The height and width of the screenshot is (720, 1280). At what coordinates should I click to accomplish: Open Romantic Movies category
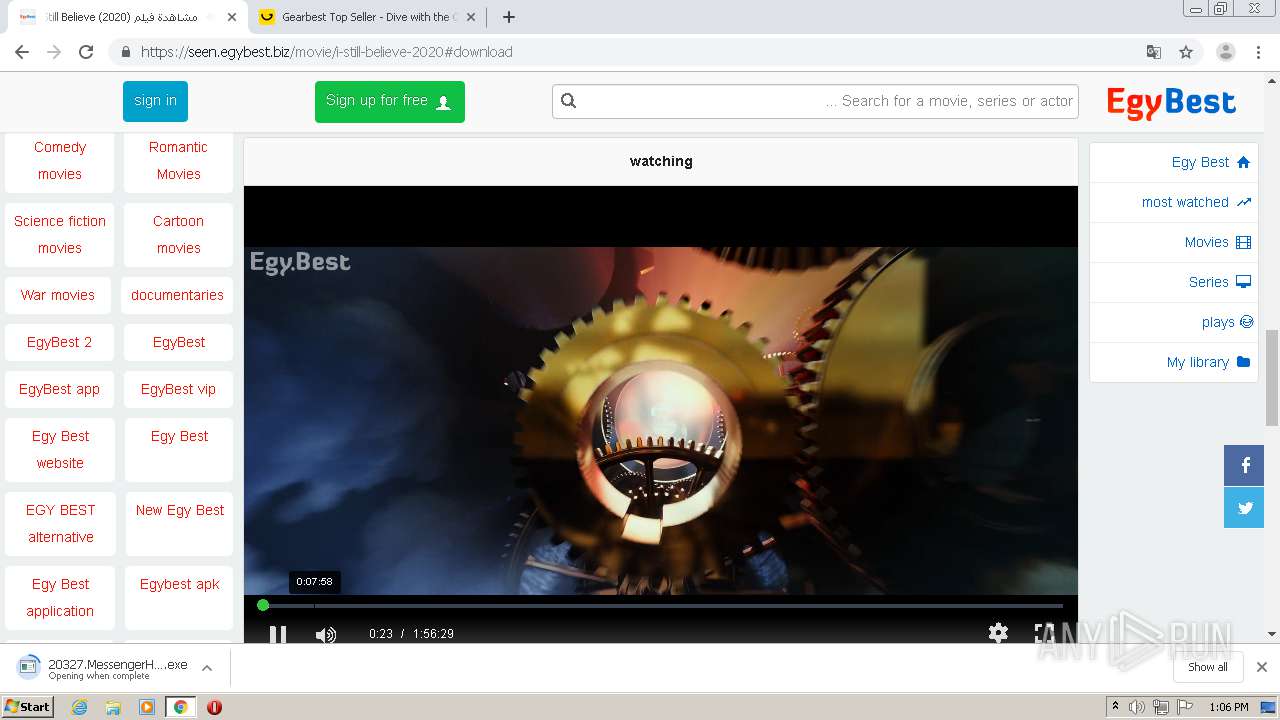click(178, 160)
